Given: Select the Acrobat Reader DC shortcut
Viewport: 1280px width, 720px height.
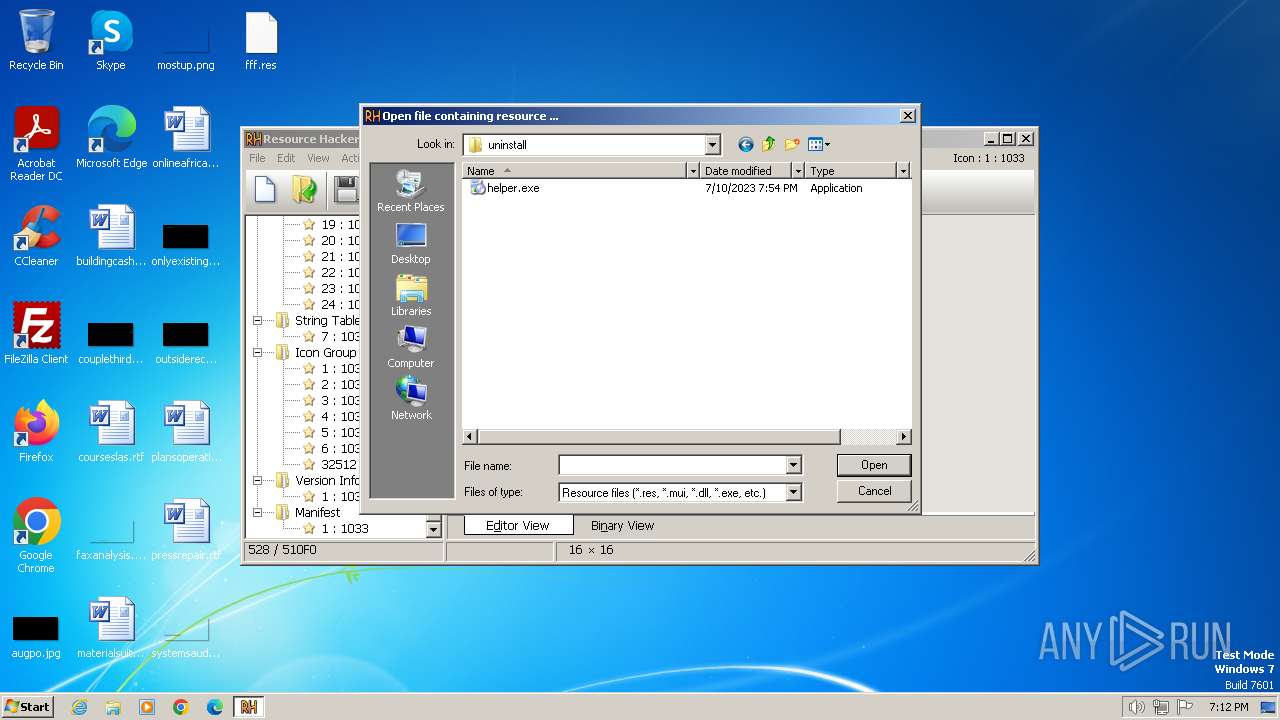Looking at the screenshot, I should click(36, 144).
